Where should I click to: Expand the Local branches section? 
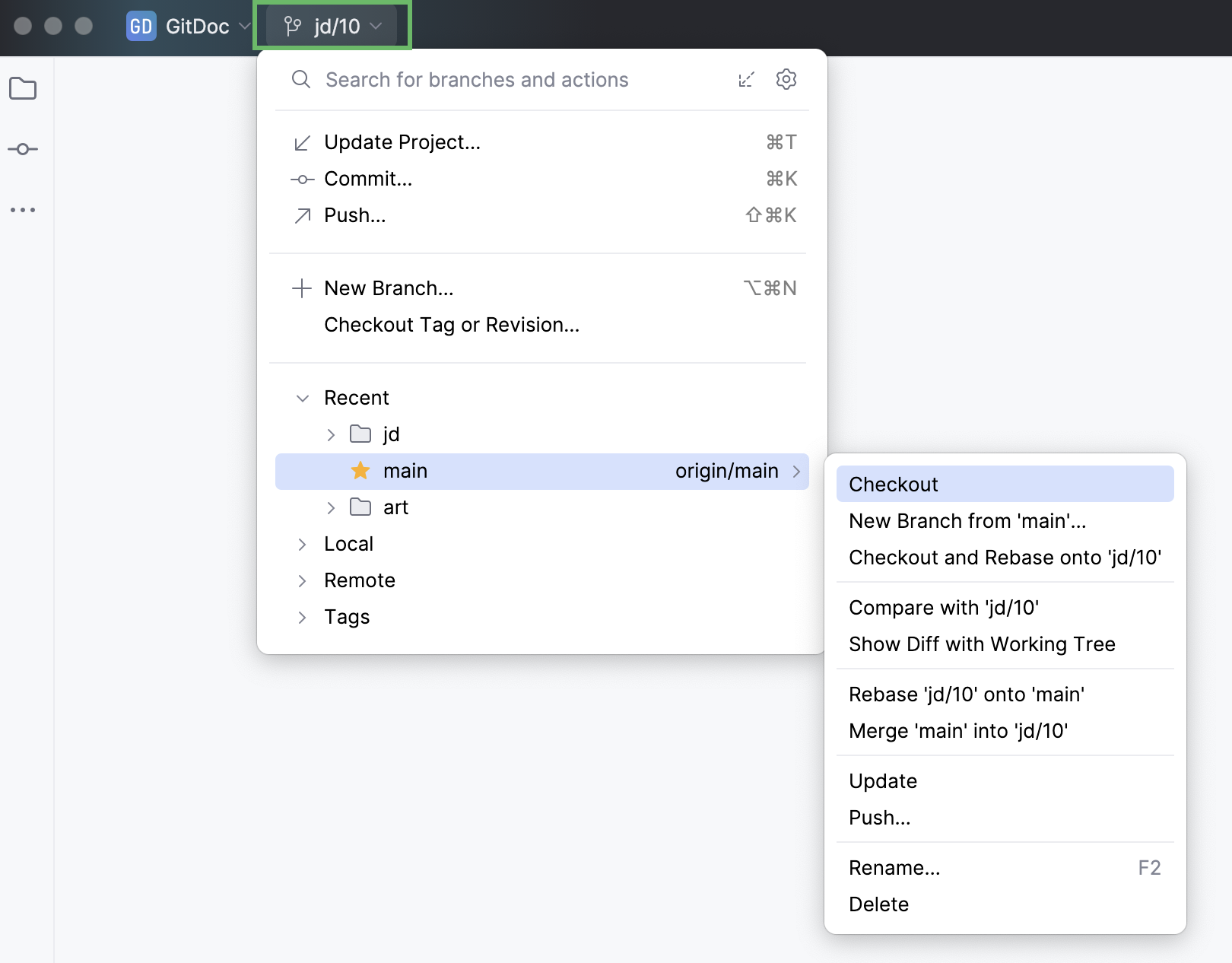[302, 543]
